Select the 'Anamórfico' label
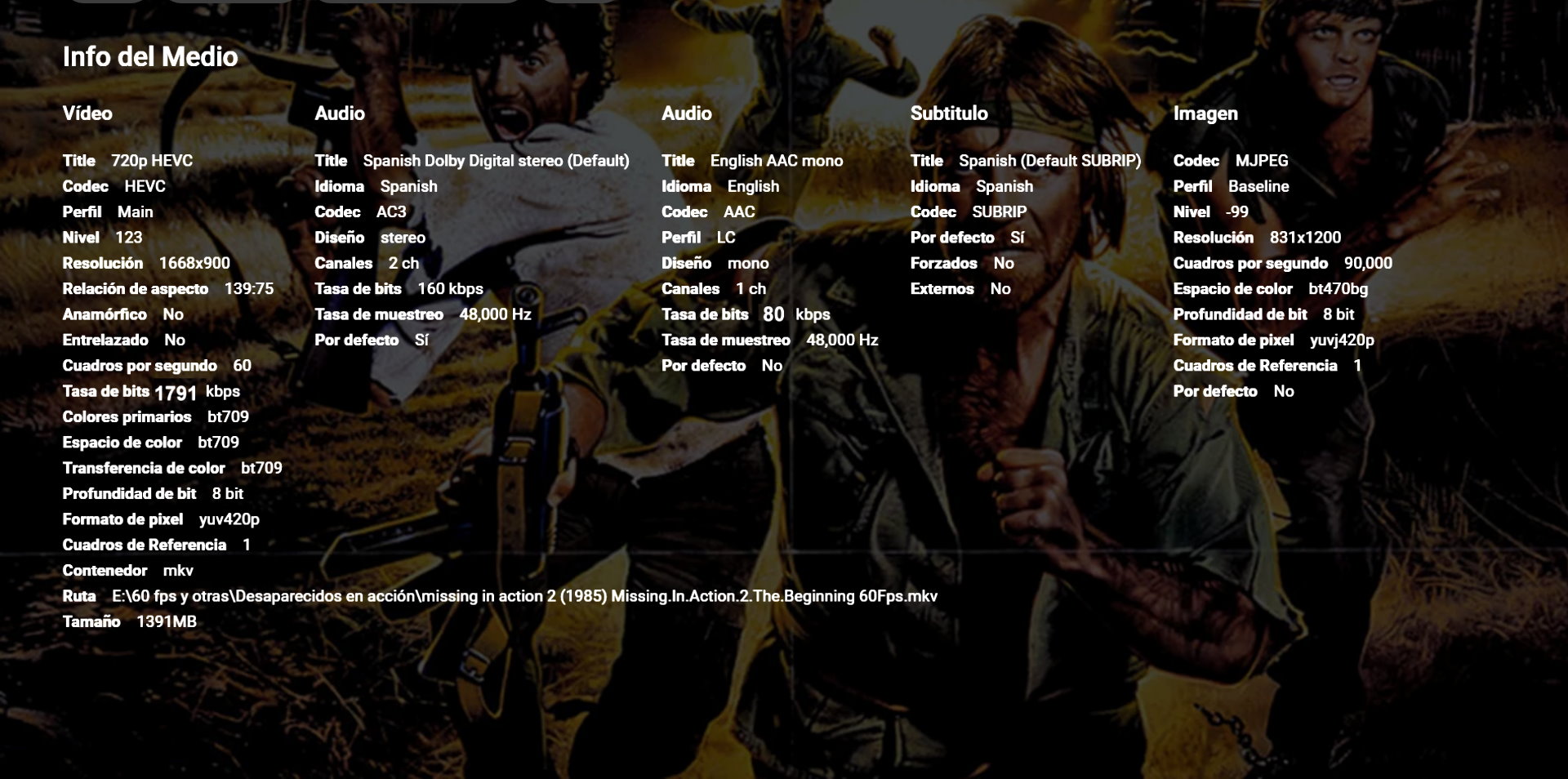1568x779 pixels. [x=105, y=314]
